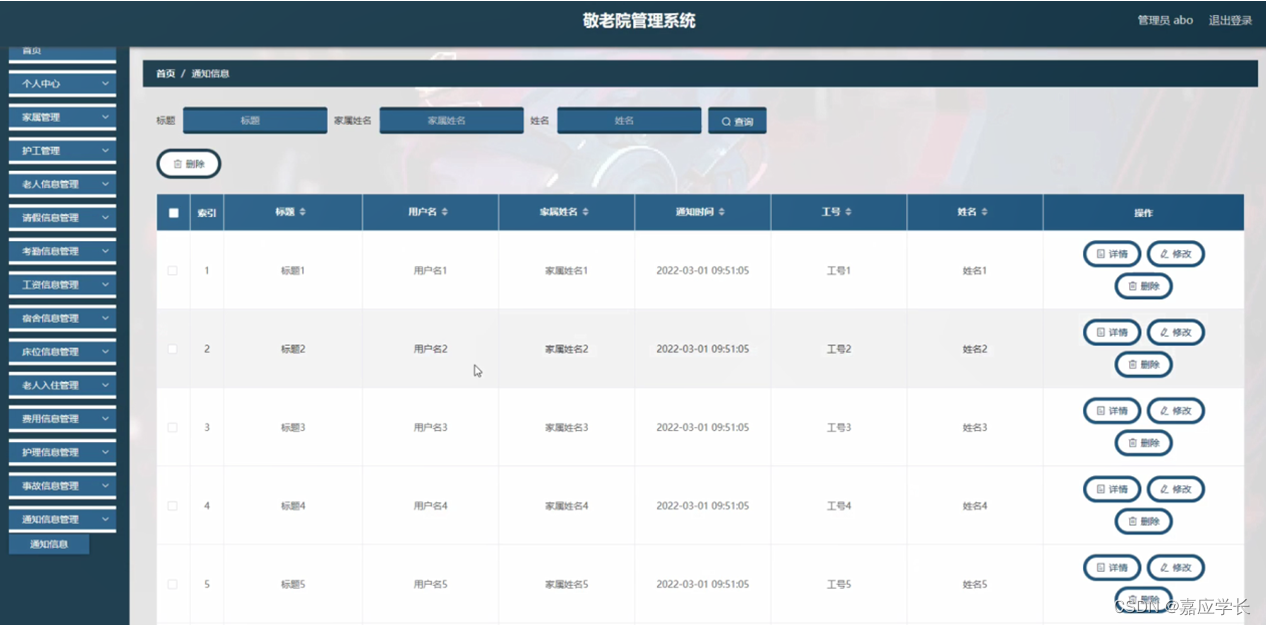Check the checkbox for row 5
This screenshot has height=625, width=1266.
173,584
